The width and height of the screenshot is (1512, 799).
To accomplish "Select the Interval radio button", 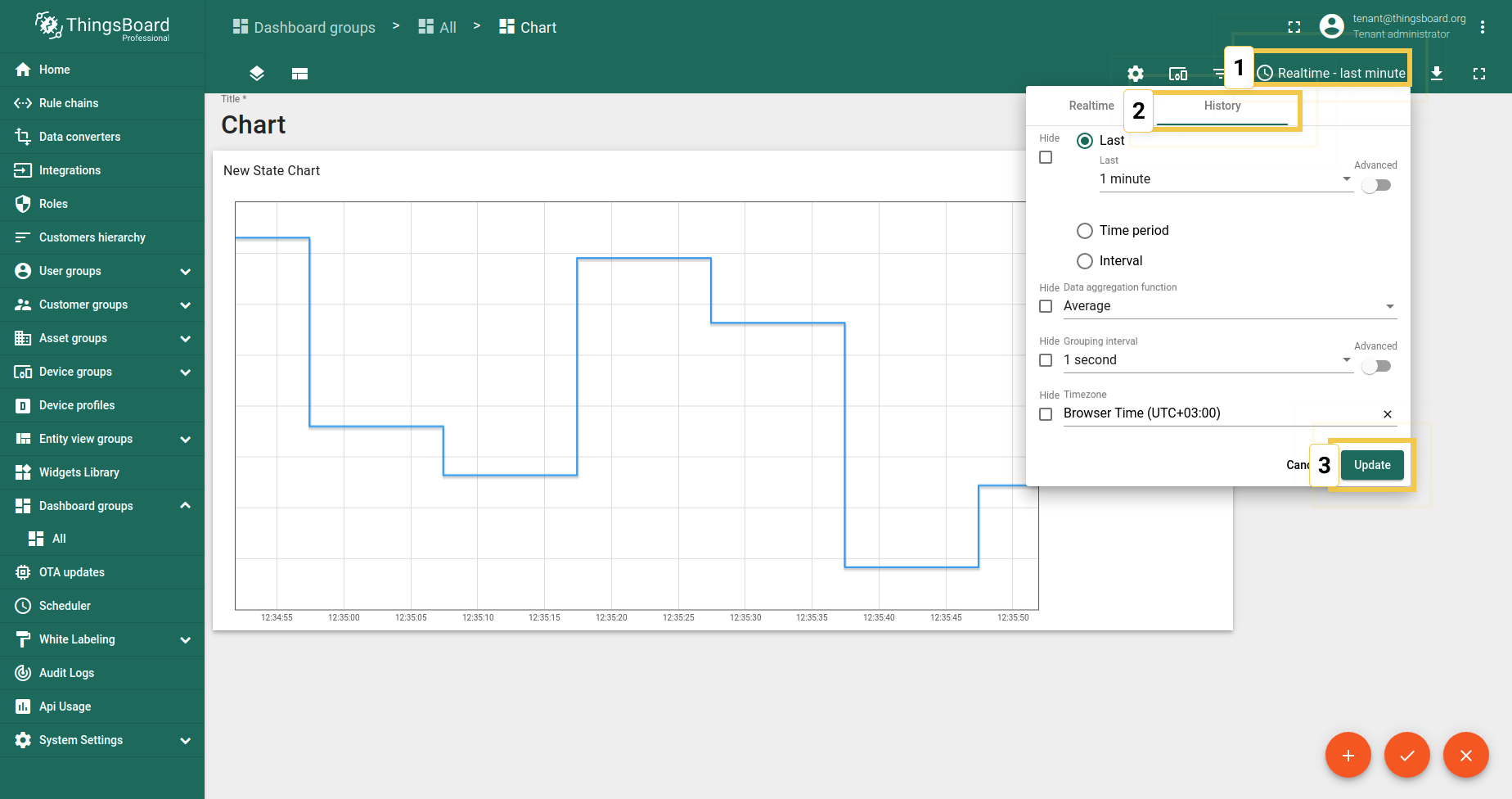I will coord(1085,261).
